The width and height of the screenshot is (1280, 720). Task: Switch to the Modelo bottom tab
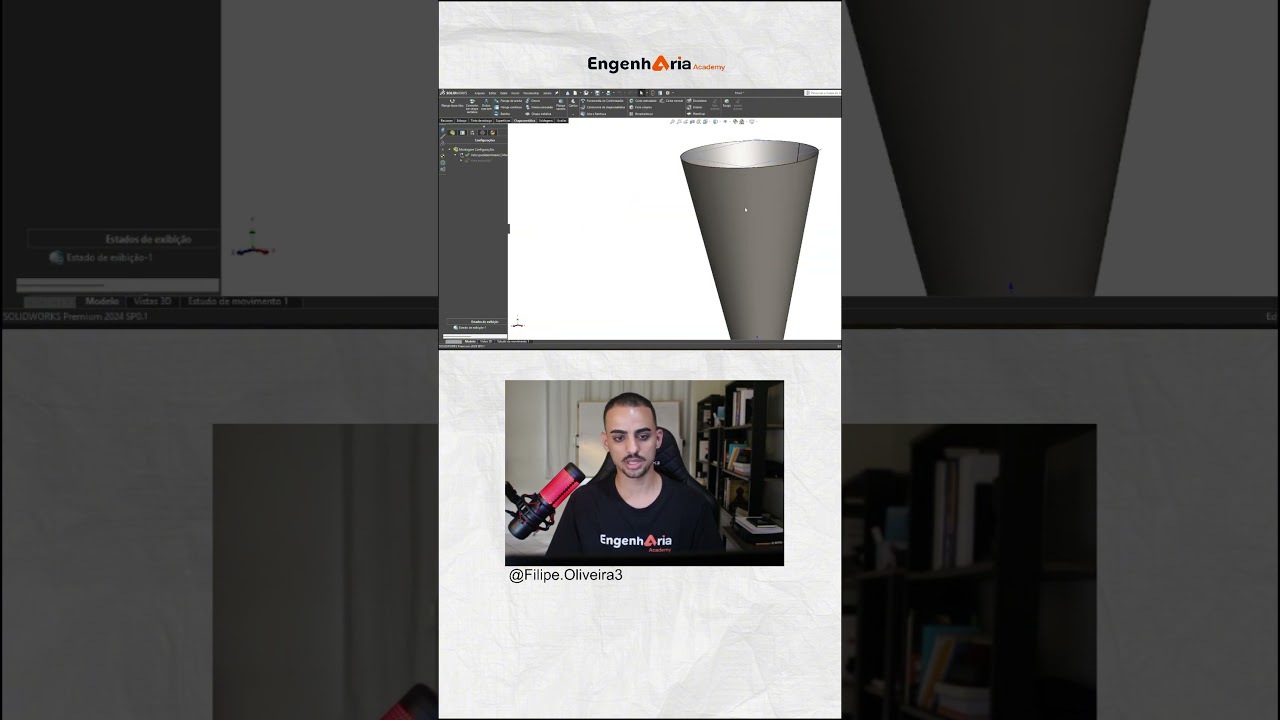tap(469, 341)
